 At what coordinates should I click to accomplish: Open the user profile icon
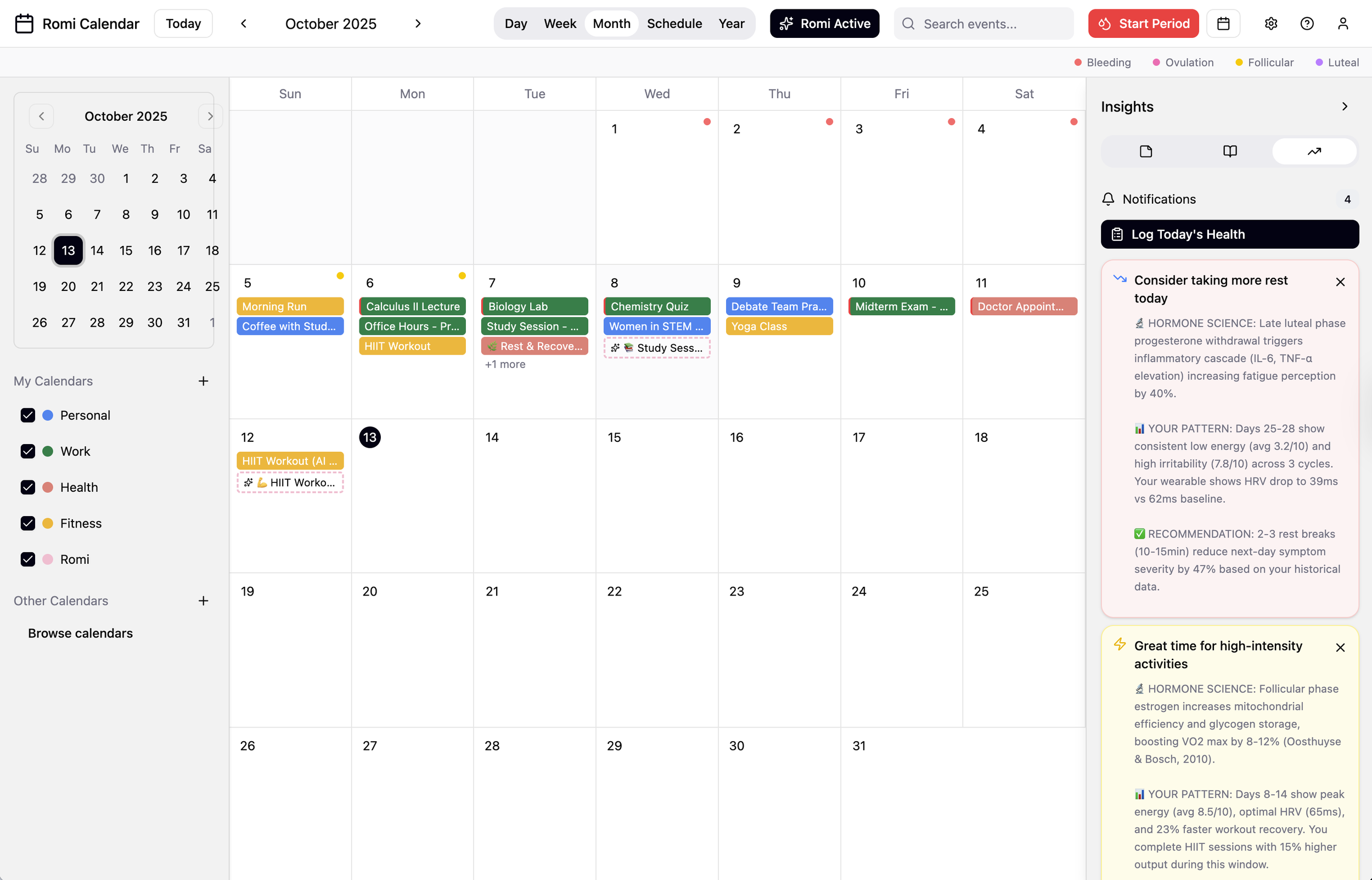[x=1343, y=24]
